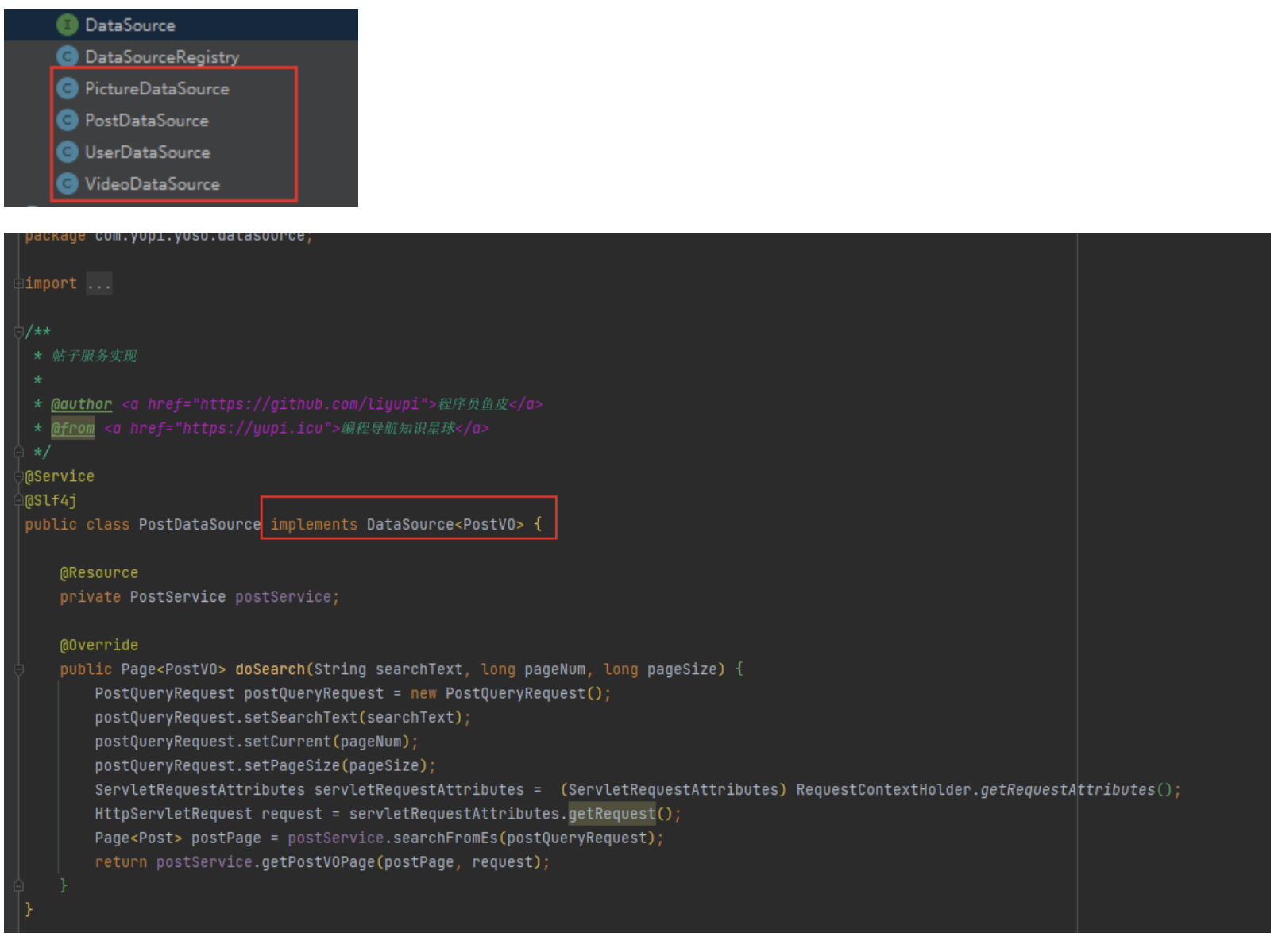The height and width of the screenshot is (952, 1282).
Task: Click the doSearch method name
Action: pyautogui.click(x=269, y=669)
